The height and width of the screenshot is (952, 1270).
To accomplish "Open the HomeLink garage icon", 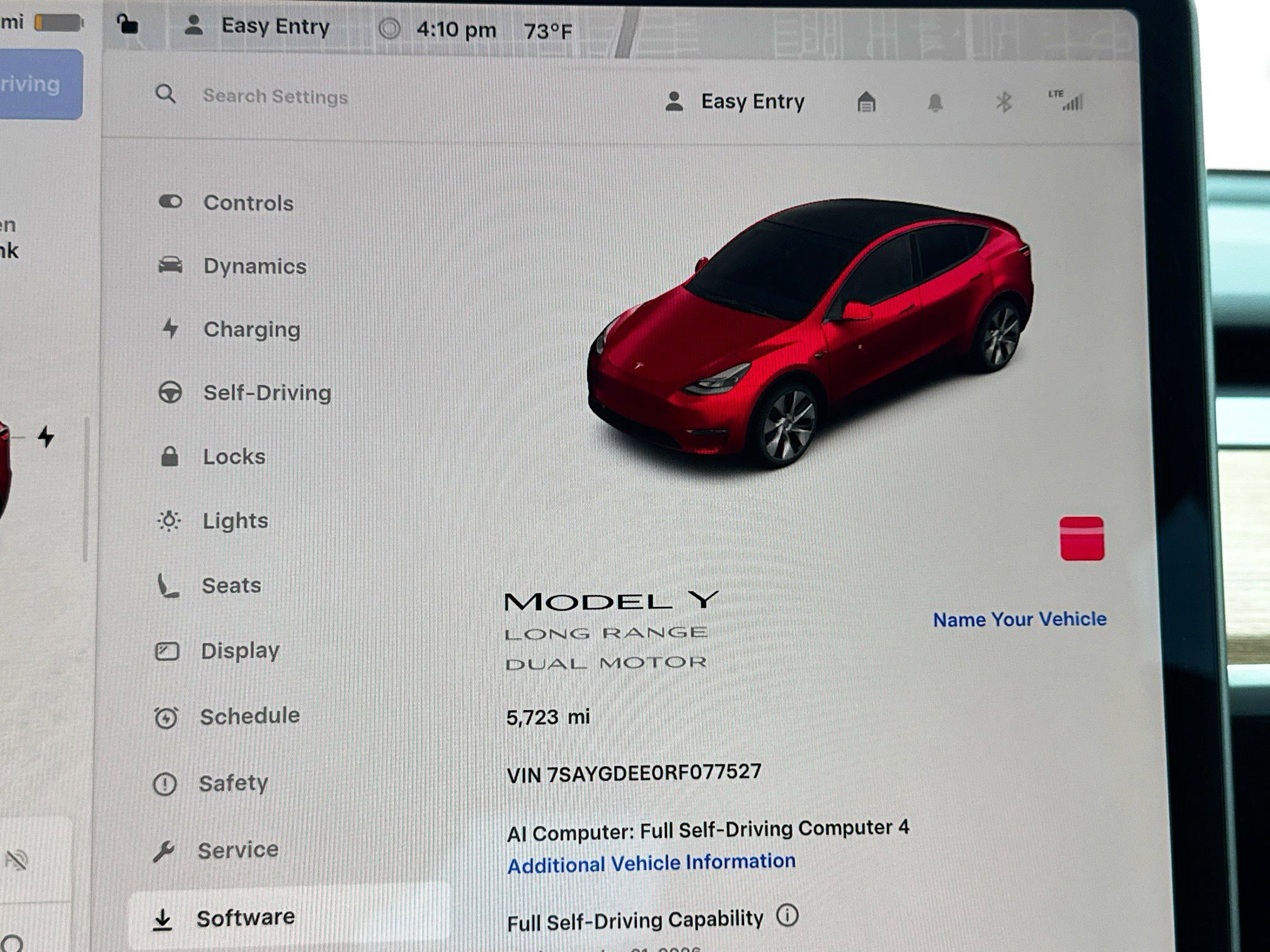I will [867, 101].
